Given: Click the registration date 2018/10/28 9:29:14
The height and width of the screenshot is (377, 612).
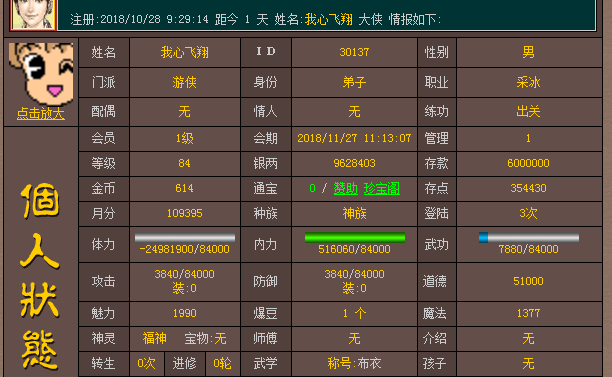Looking at the screenshot, I should coord(155,19).
